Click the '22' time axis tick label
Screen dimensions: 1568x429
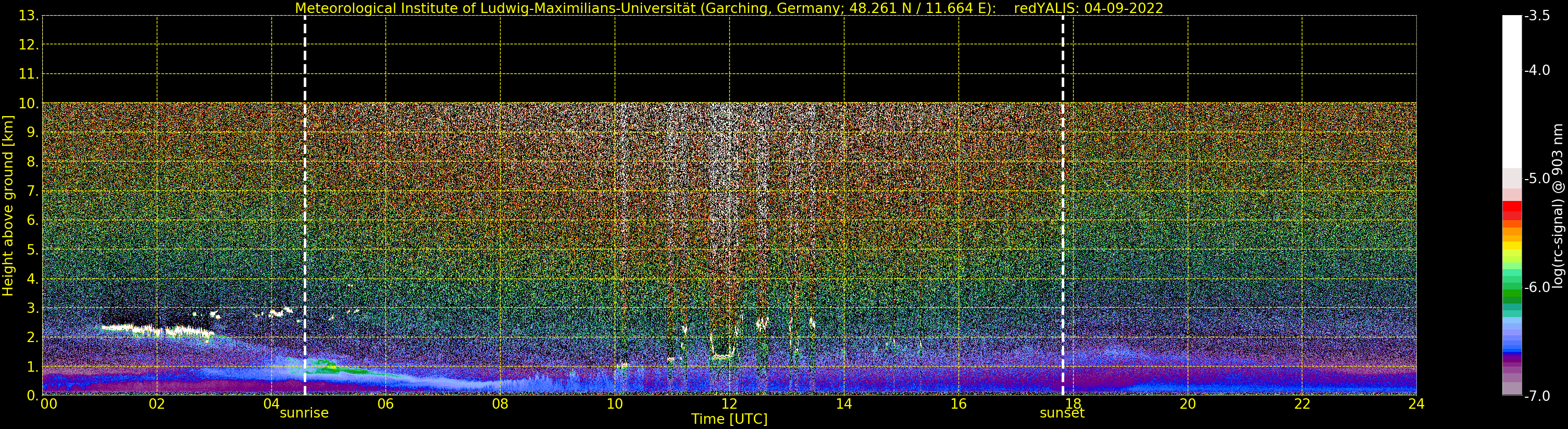pos(1302,404)
